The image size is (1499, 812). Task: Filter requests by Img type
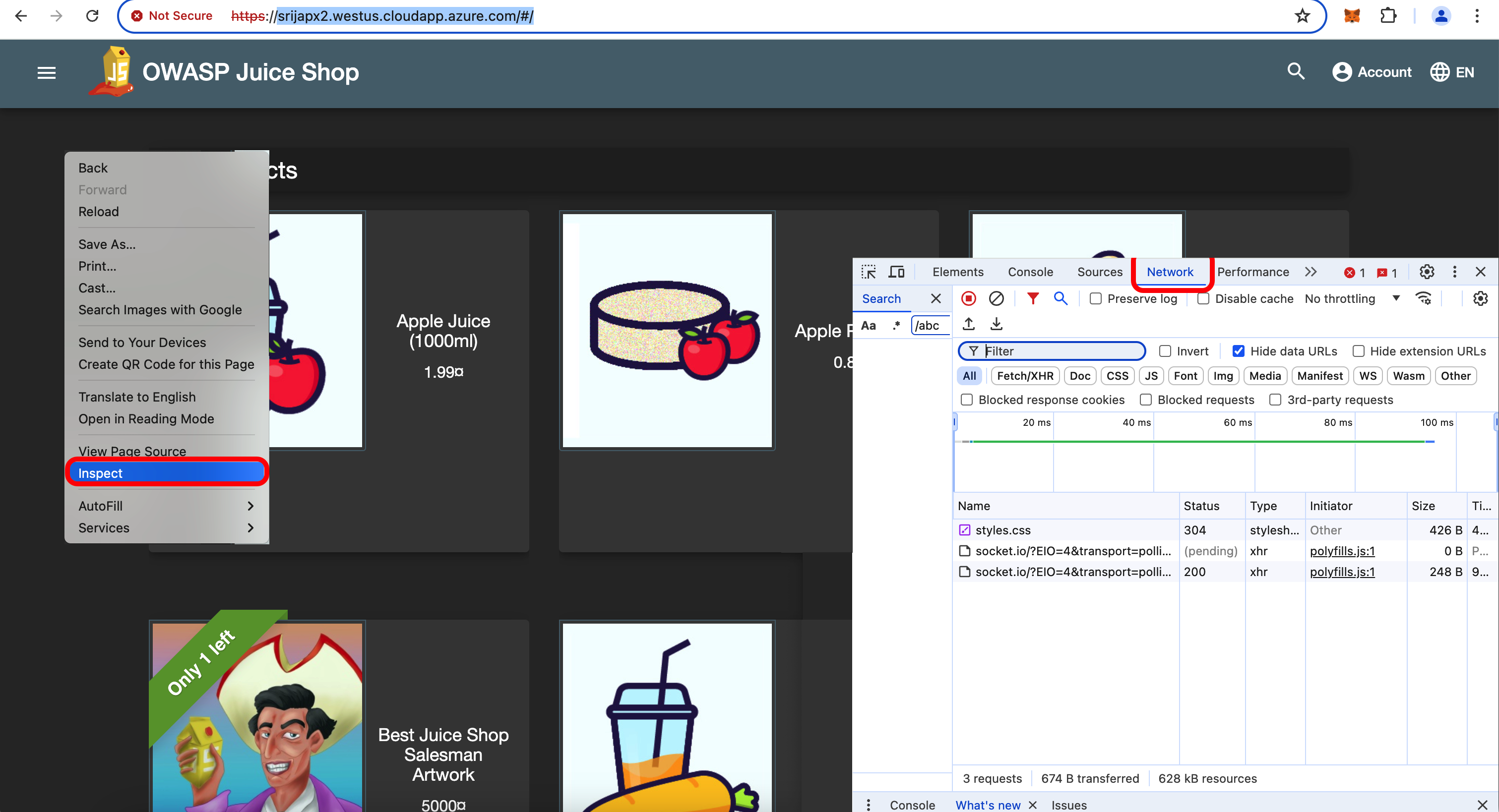coord(1223,376)
